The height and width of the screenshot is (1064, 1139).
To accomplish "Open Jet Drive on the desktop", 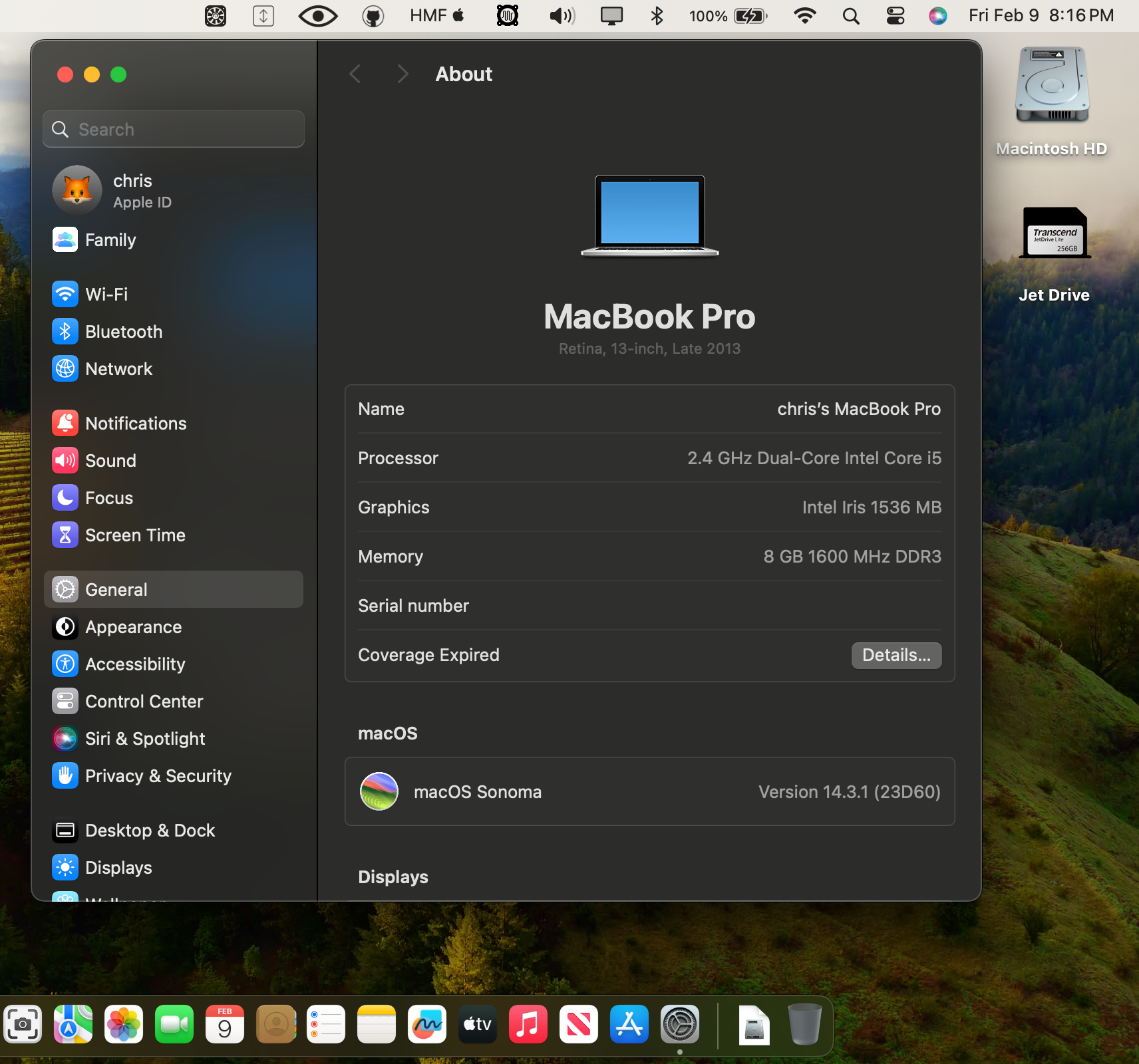I will pyautogui.click(x=1055, y=255).
